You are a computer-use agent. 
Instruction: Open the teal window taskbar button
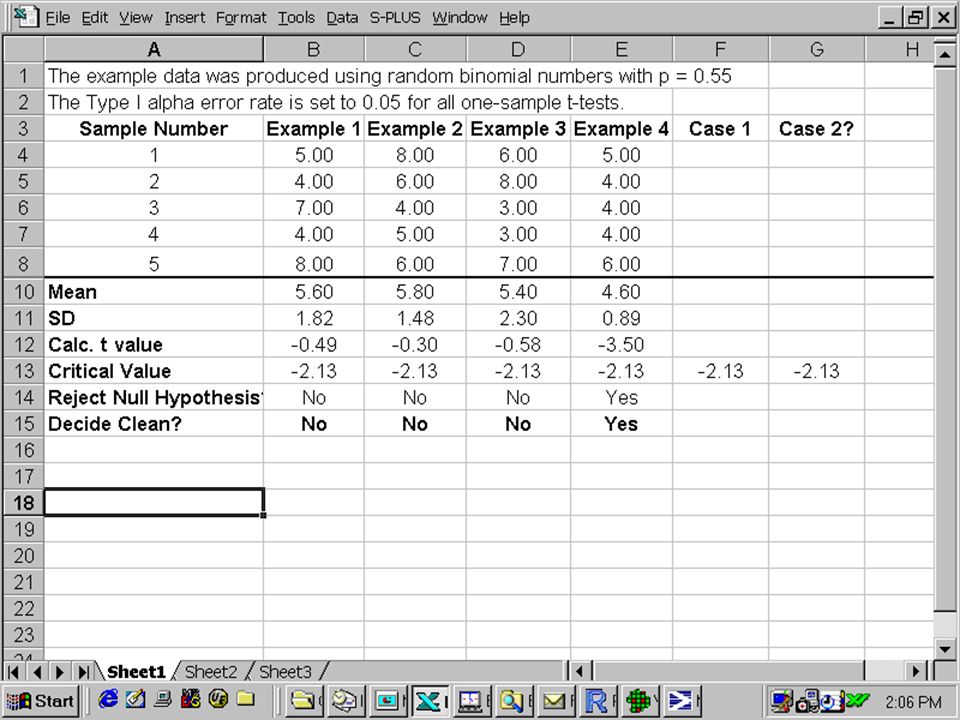388,700
